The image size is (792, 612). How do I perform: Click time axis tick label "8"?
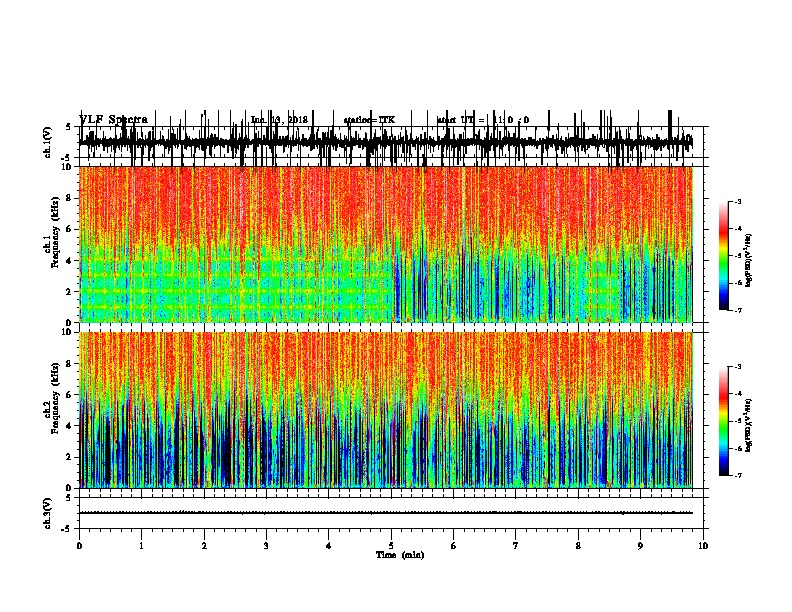pos(578,546)
